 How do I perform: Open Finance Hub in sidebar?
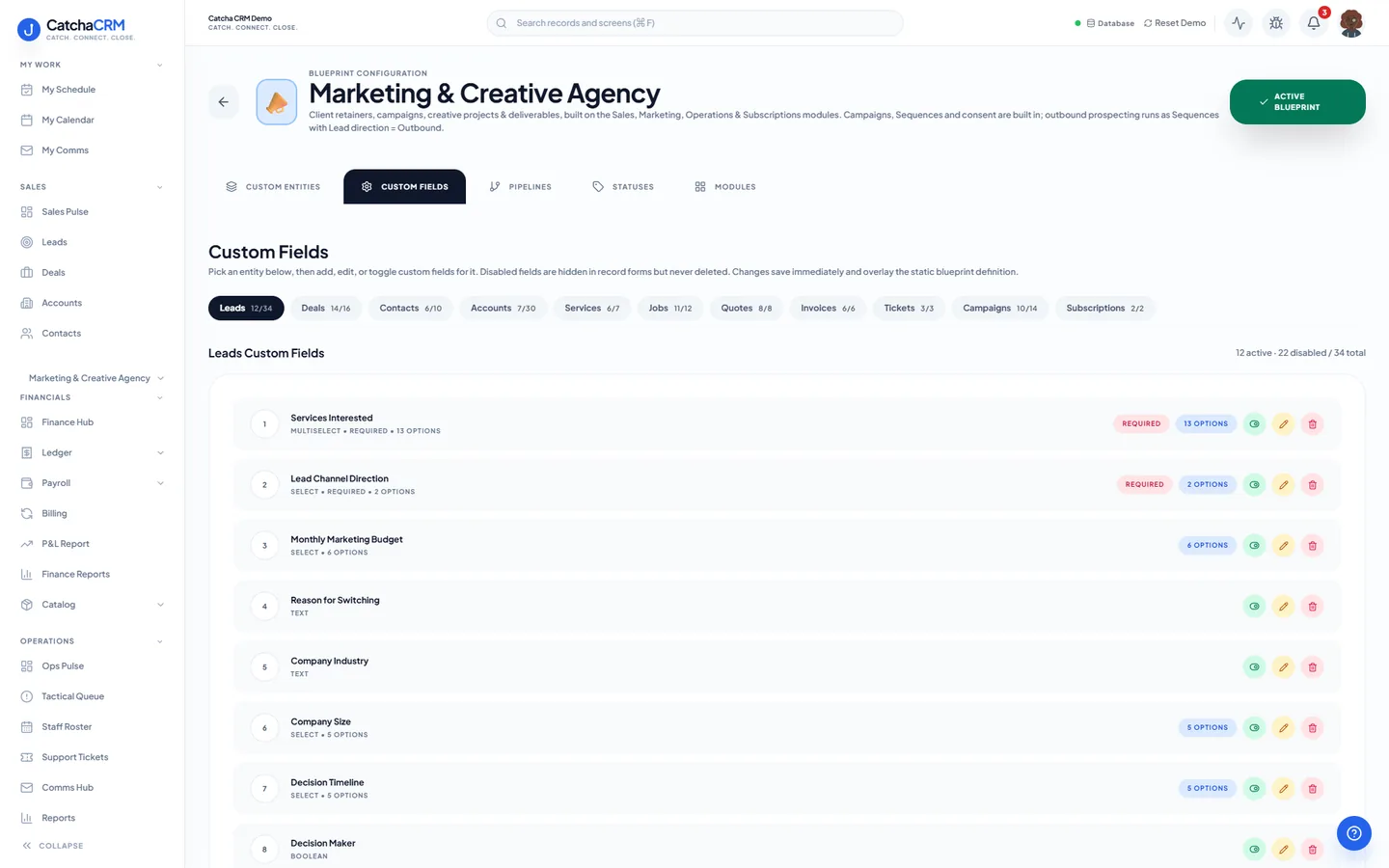(68, 422)
